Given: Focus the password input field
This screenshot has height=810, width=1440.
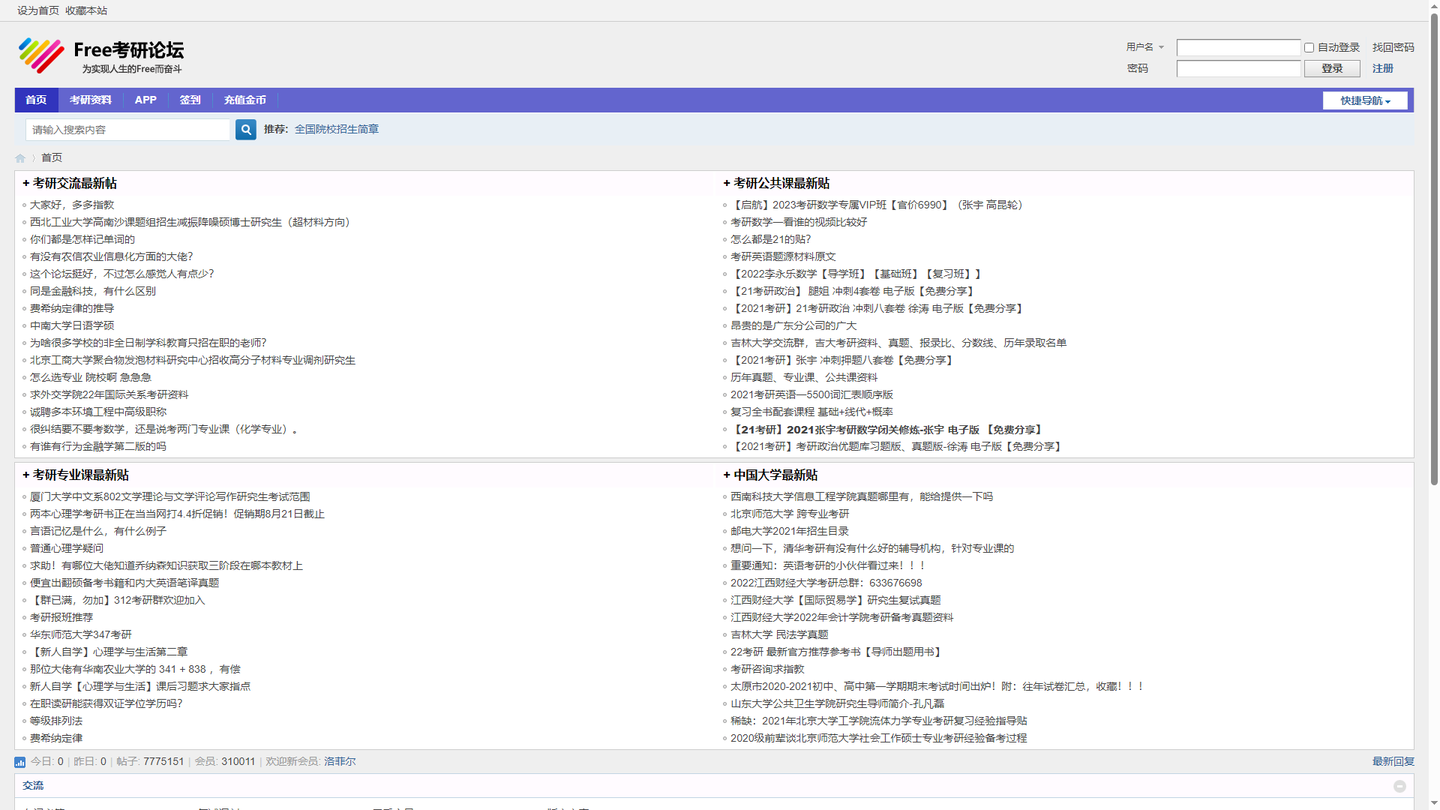Looking at the screenshot, I should pos(1238,68).
